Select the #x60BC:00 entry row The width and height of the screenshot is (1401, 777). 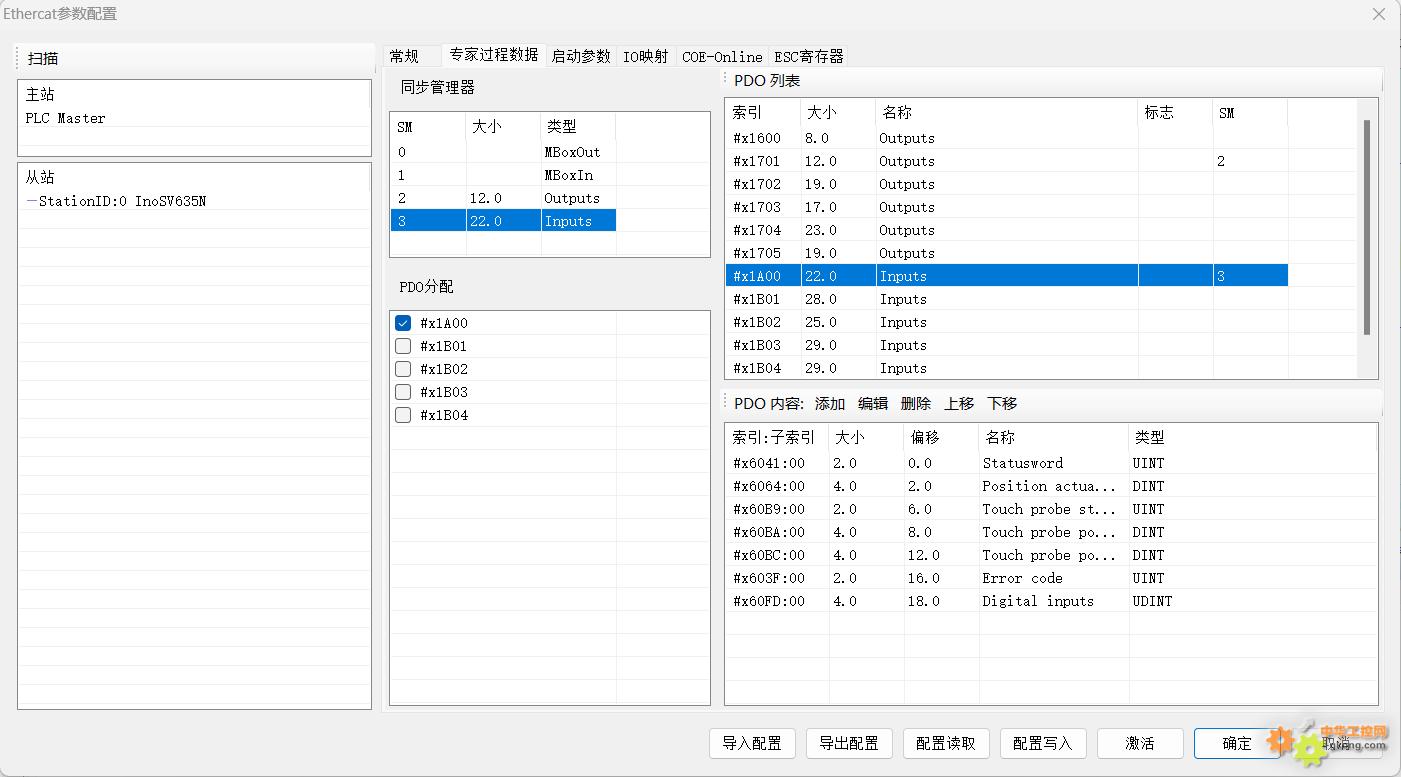[1051, 555]
